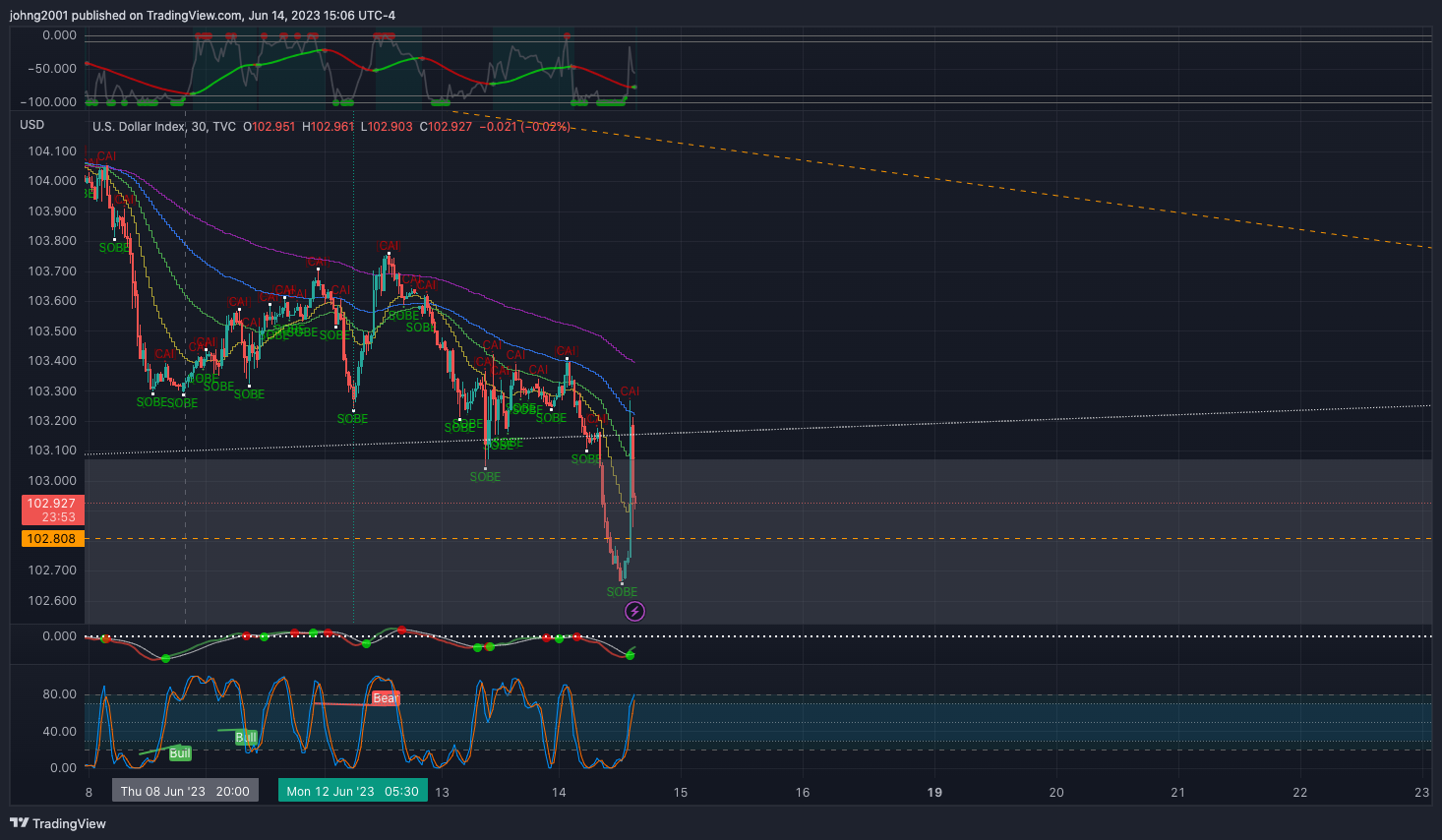Screen dimensions: 1442x840
Task: Click the Thu 08 Jun '23 20:00 date label
Action: 185,791
